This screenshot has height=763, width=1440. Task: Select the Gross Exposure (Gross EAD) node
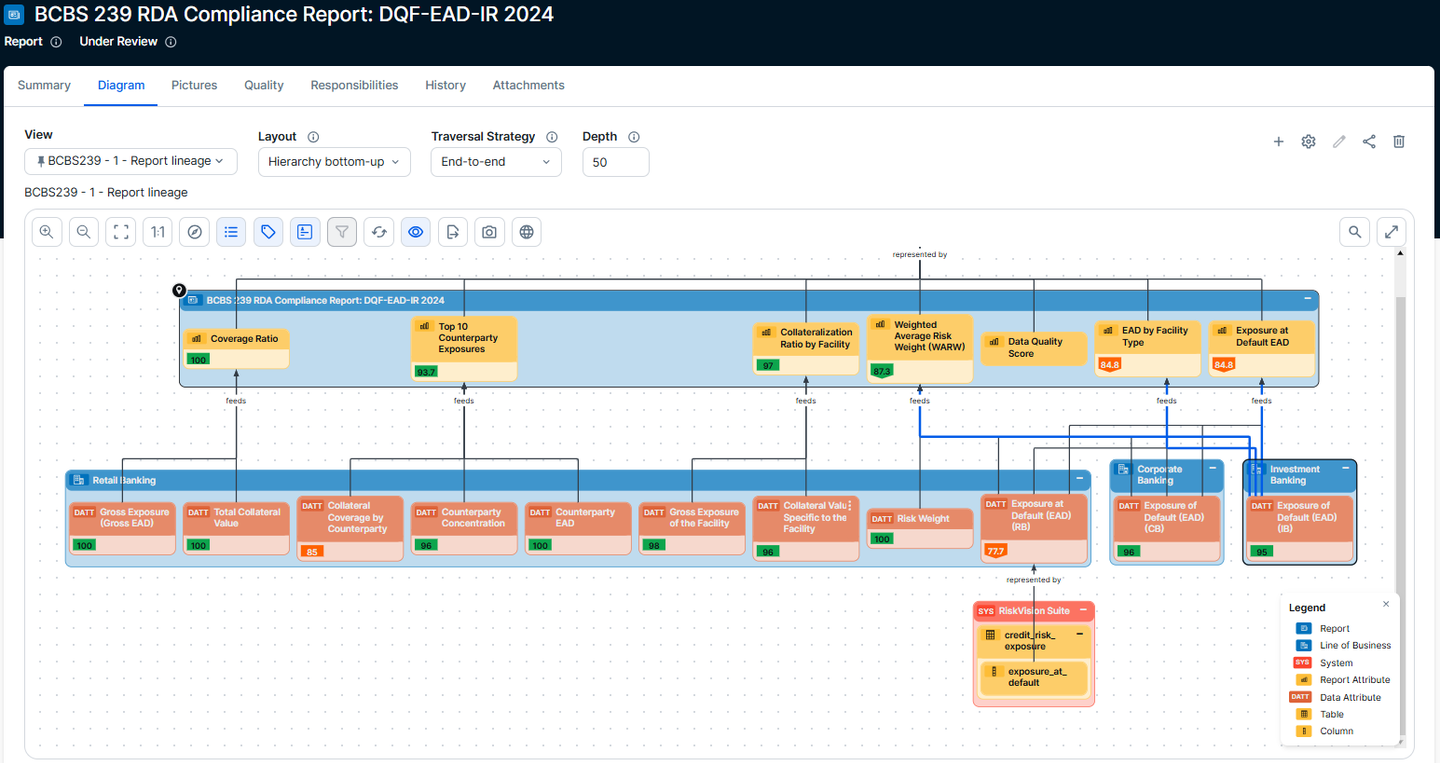(123, 529)
